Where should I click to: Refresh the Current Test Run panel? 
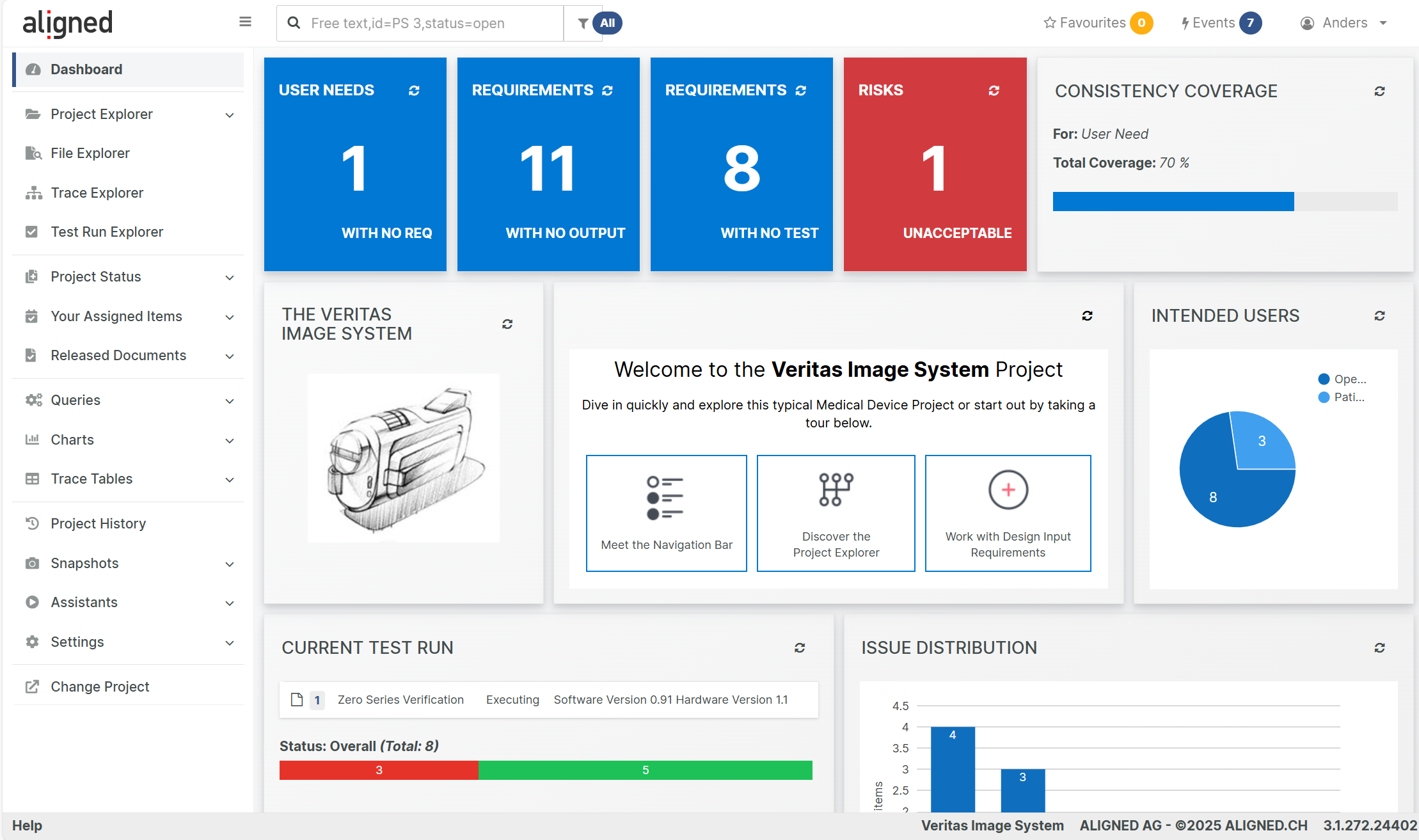click(x=800, y=648)
